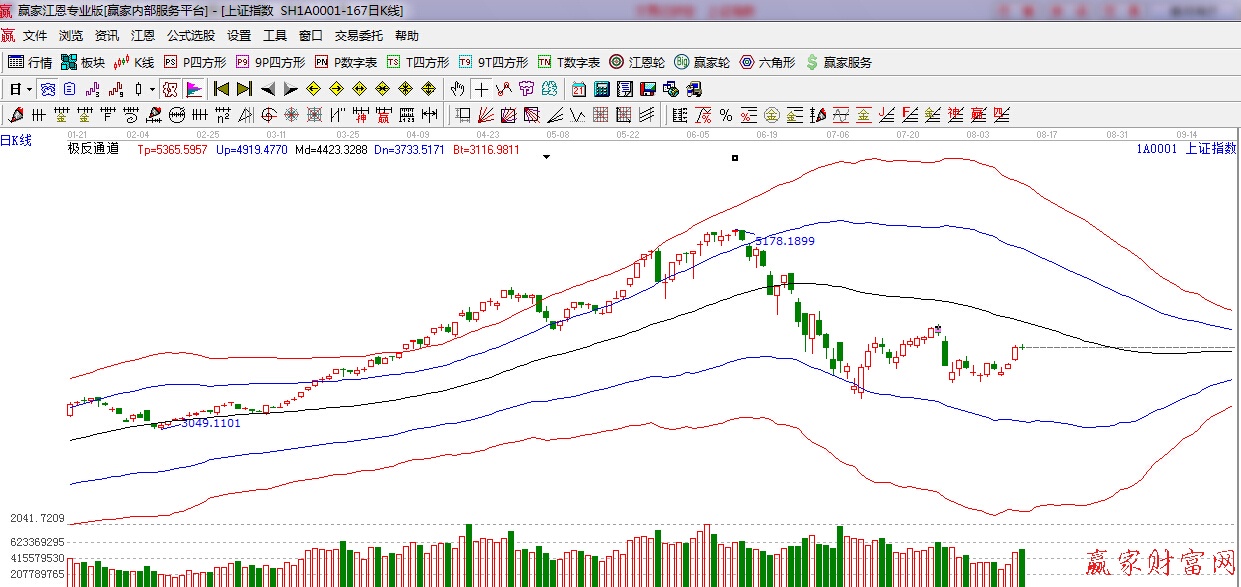Toggle the crosshair cursor button
Screen dimensions: 1241x587
coord(481,89)
